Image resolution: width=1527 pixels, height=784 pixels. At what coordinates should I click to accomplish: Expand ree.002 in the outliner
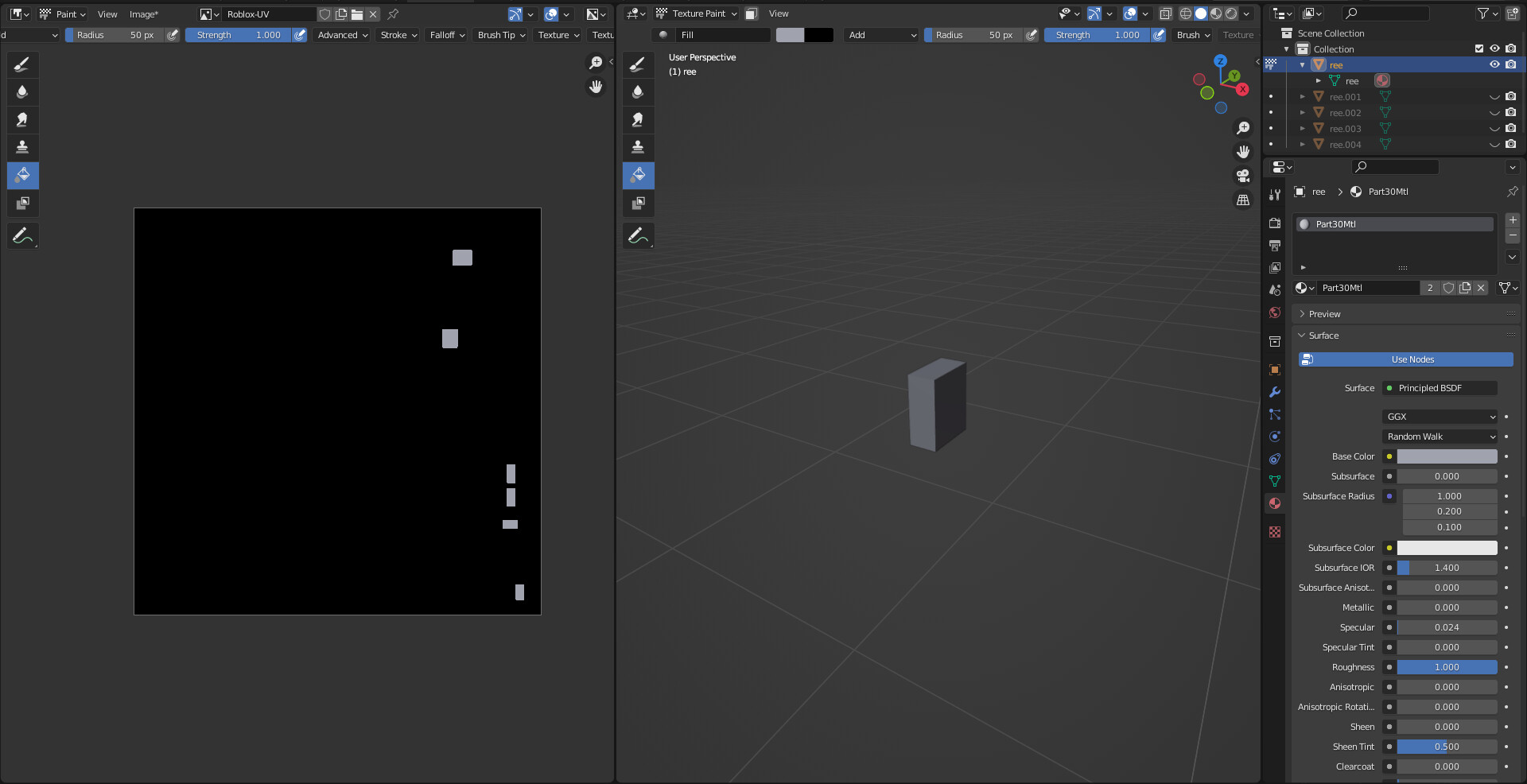coord(1303,112)
